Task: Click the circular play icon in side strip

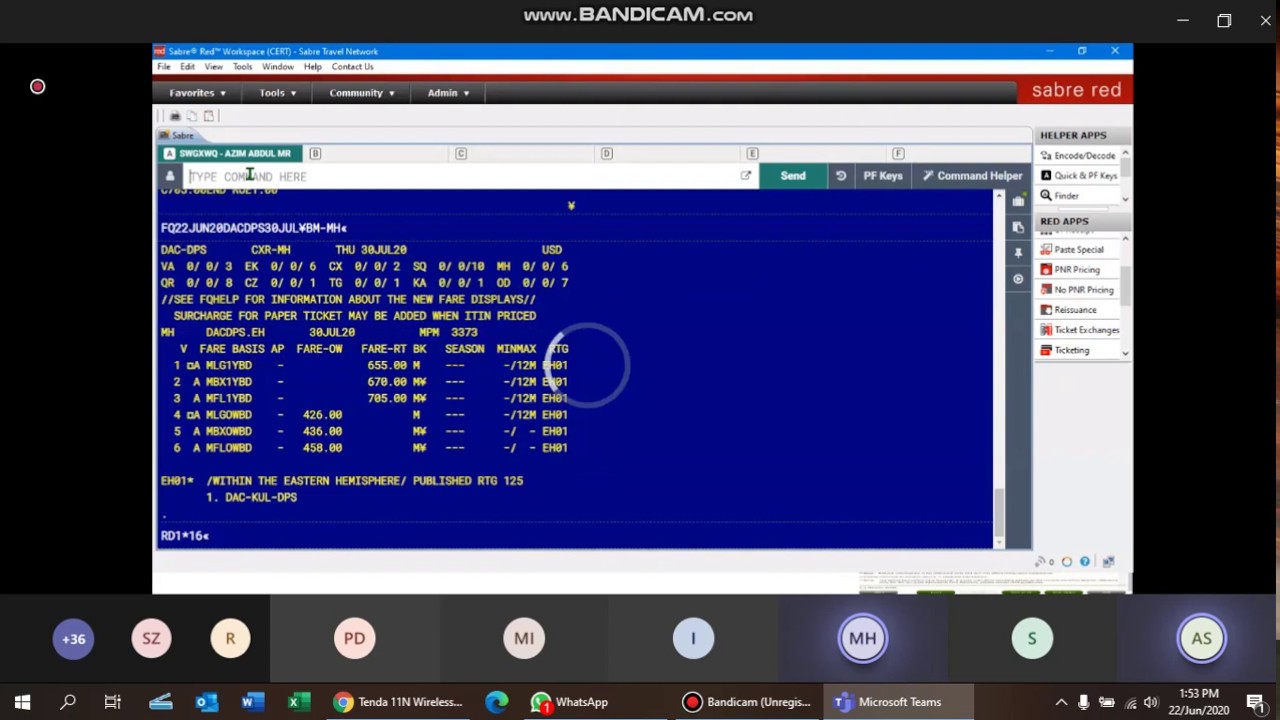Action: coord(1018,279)
